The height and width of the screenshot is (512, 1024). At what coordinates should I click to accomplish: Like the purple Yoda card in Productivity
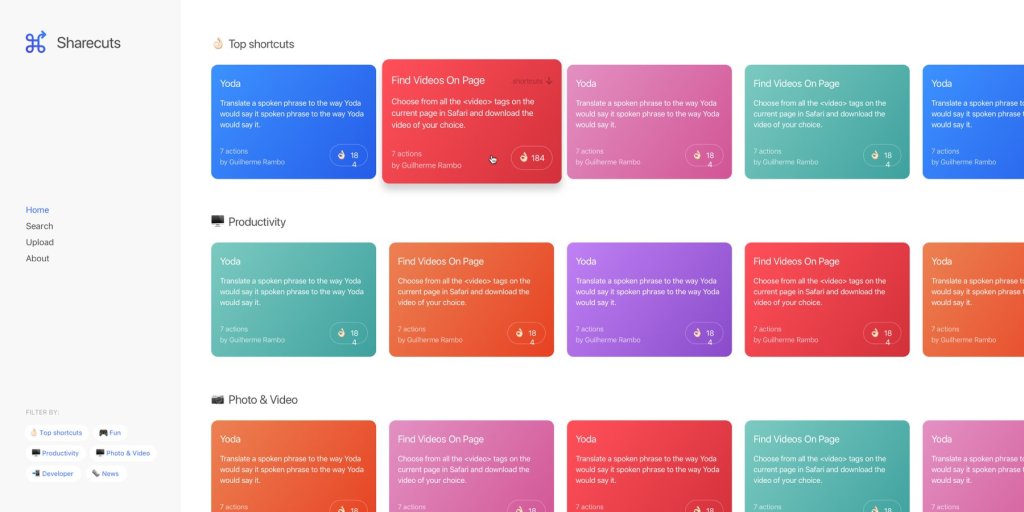[704, 333]
